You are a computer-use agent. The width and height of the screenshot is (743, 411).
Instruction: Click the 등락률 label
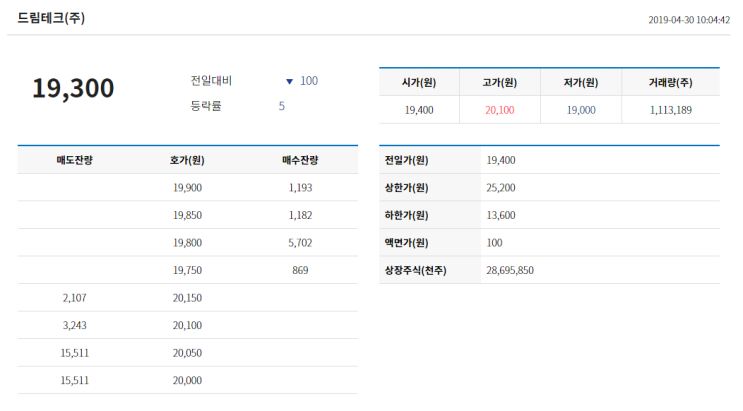point(206,106)
